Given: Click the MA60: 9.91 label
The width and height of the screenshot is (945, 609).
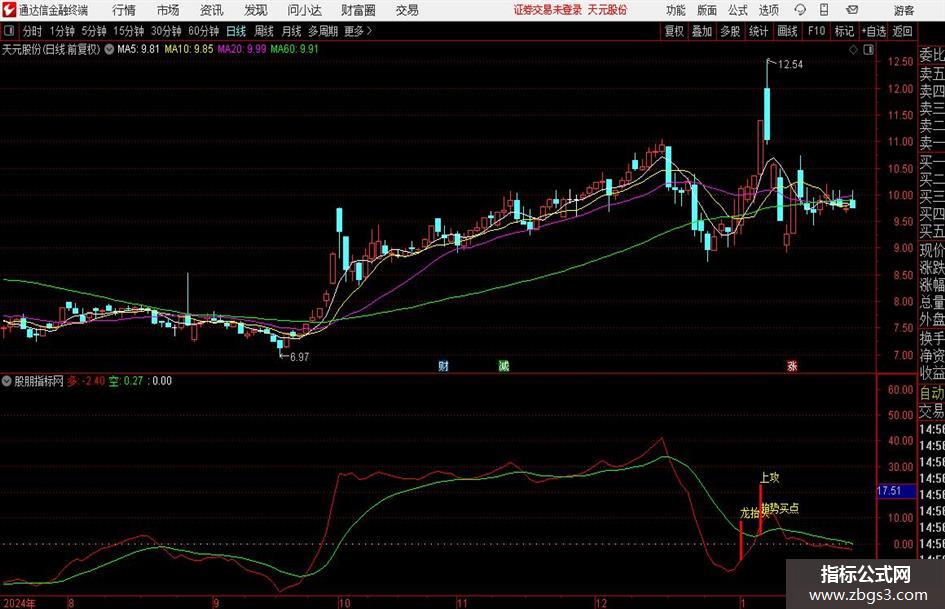Looking at the screenshot, I should (x=295, y=49).
